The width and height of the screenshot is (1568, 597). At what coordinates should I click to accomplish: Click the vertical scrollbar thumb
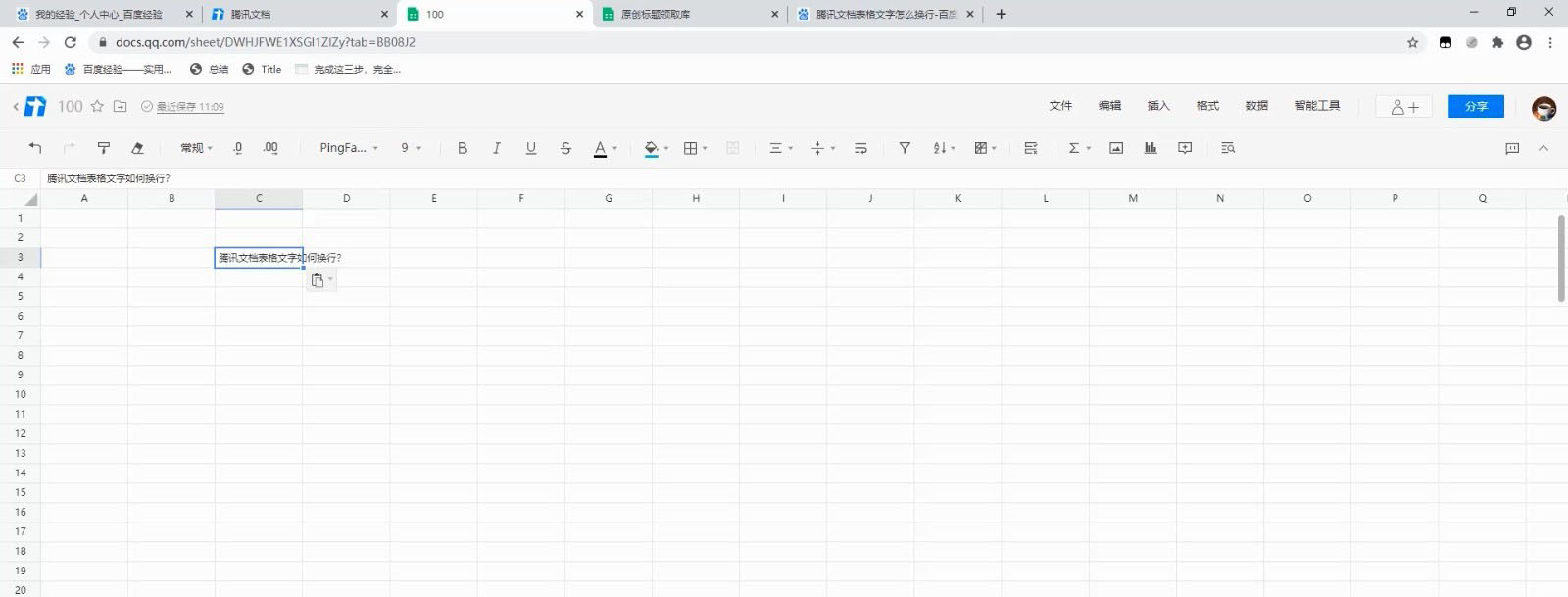[x=1560, y=259]
